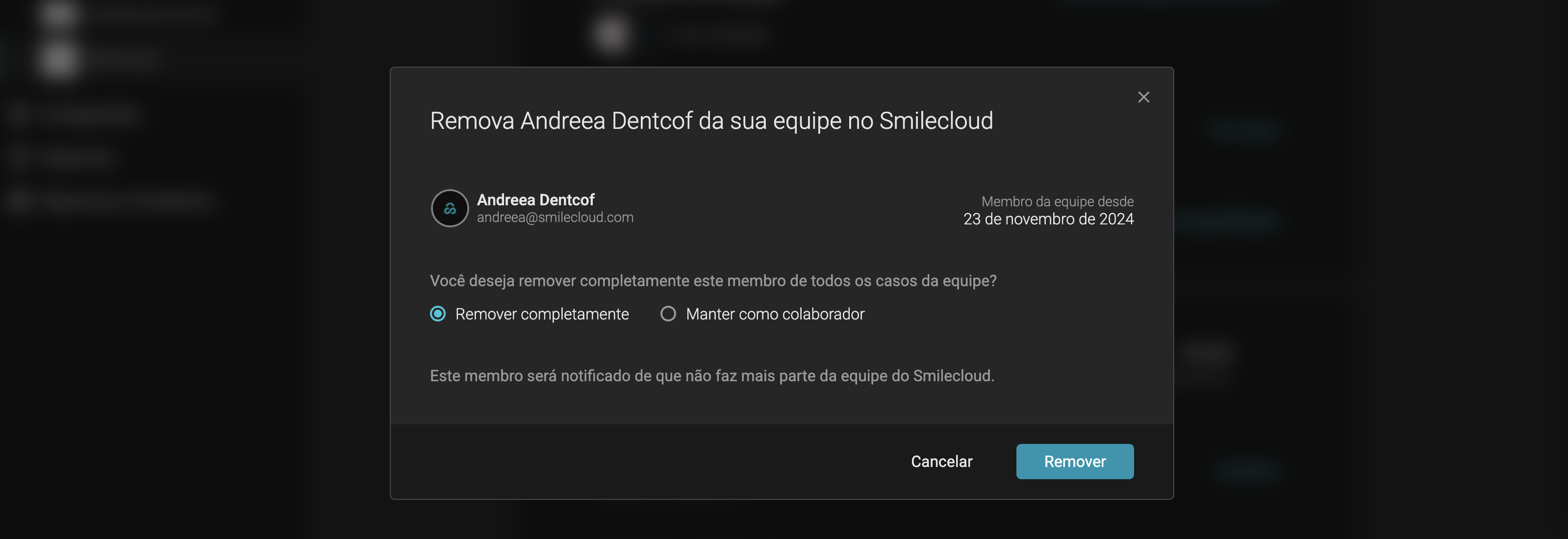Click the first blurred sidebar menu icon
Screen dimensions: 1568x539
19,114
